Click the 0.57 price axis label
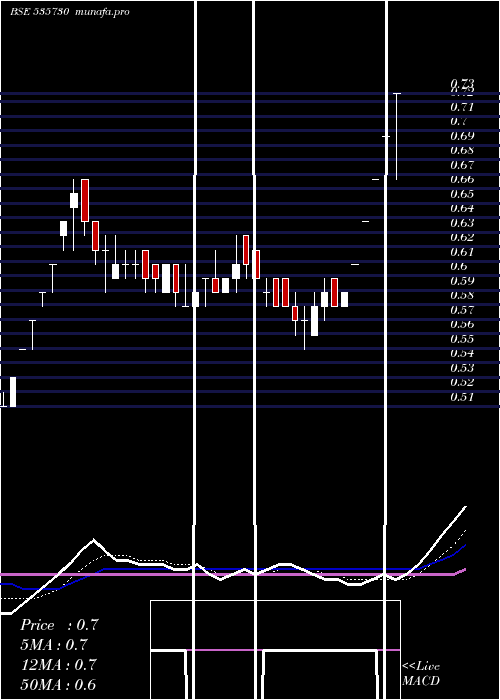 click(462, 310)
